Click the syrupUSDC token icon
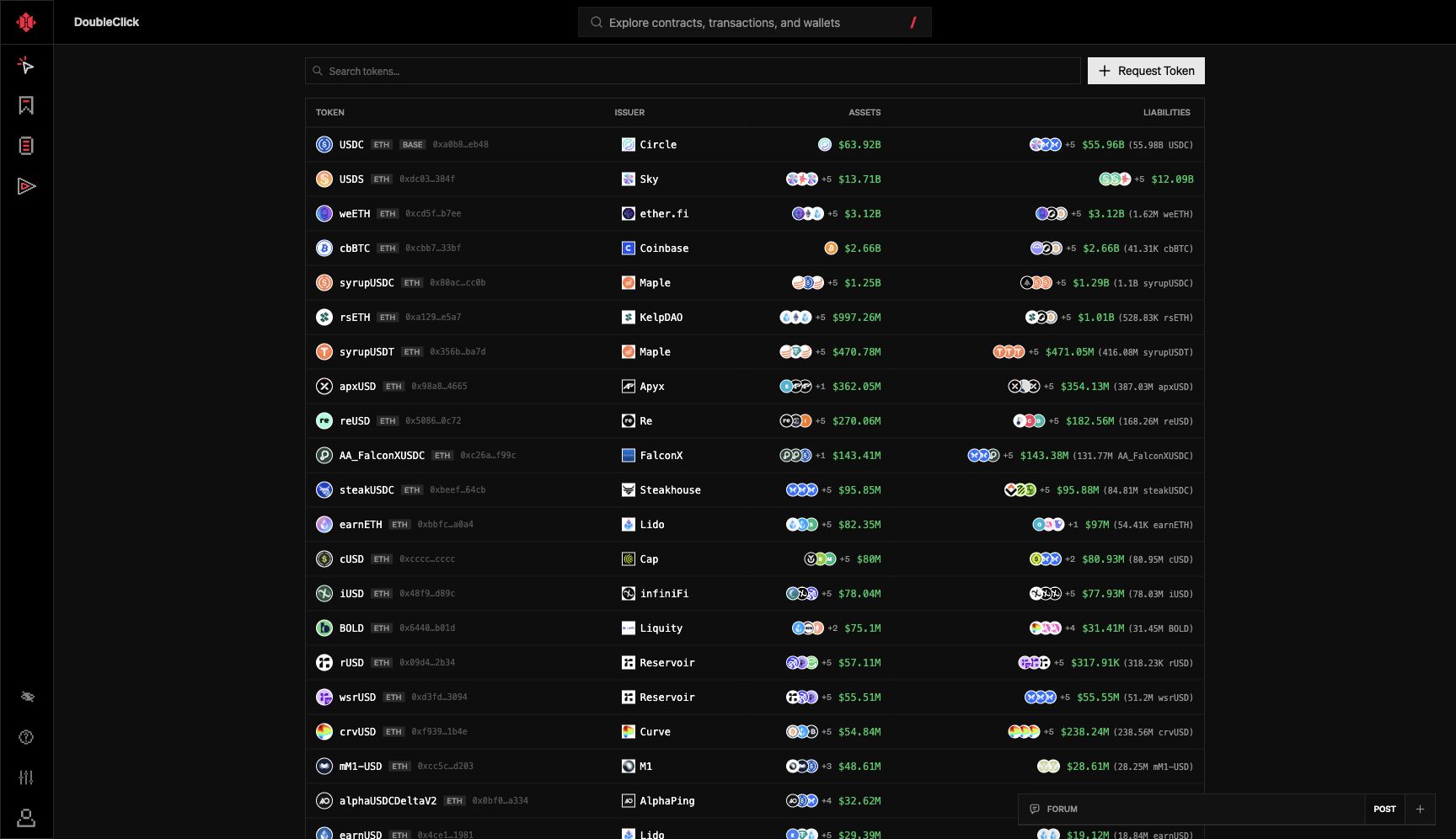This screenshot has height=839, width=1456. [324, 283]
